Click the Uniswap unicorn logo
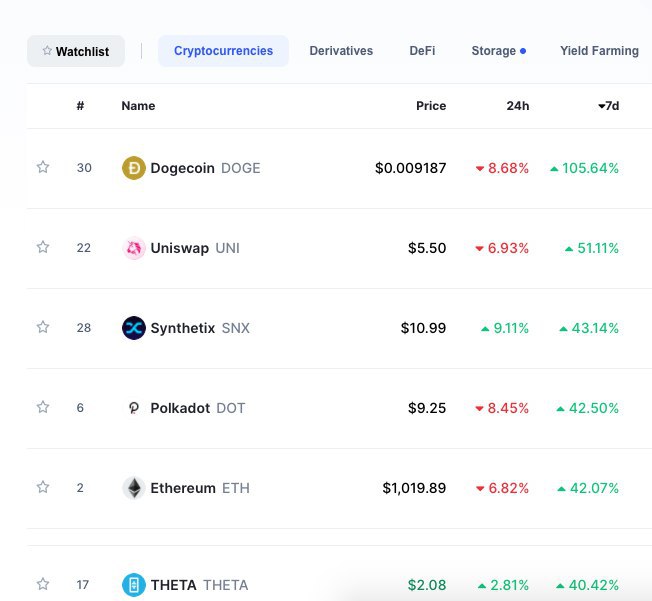 tap(133, 248)
